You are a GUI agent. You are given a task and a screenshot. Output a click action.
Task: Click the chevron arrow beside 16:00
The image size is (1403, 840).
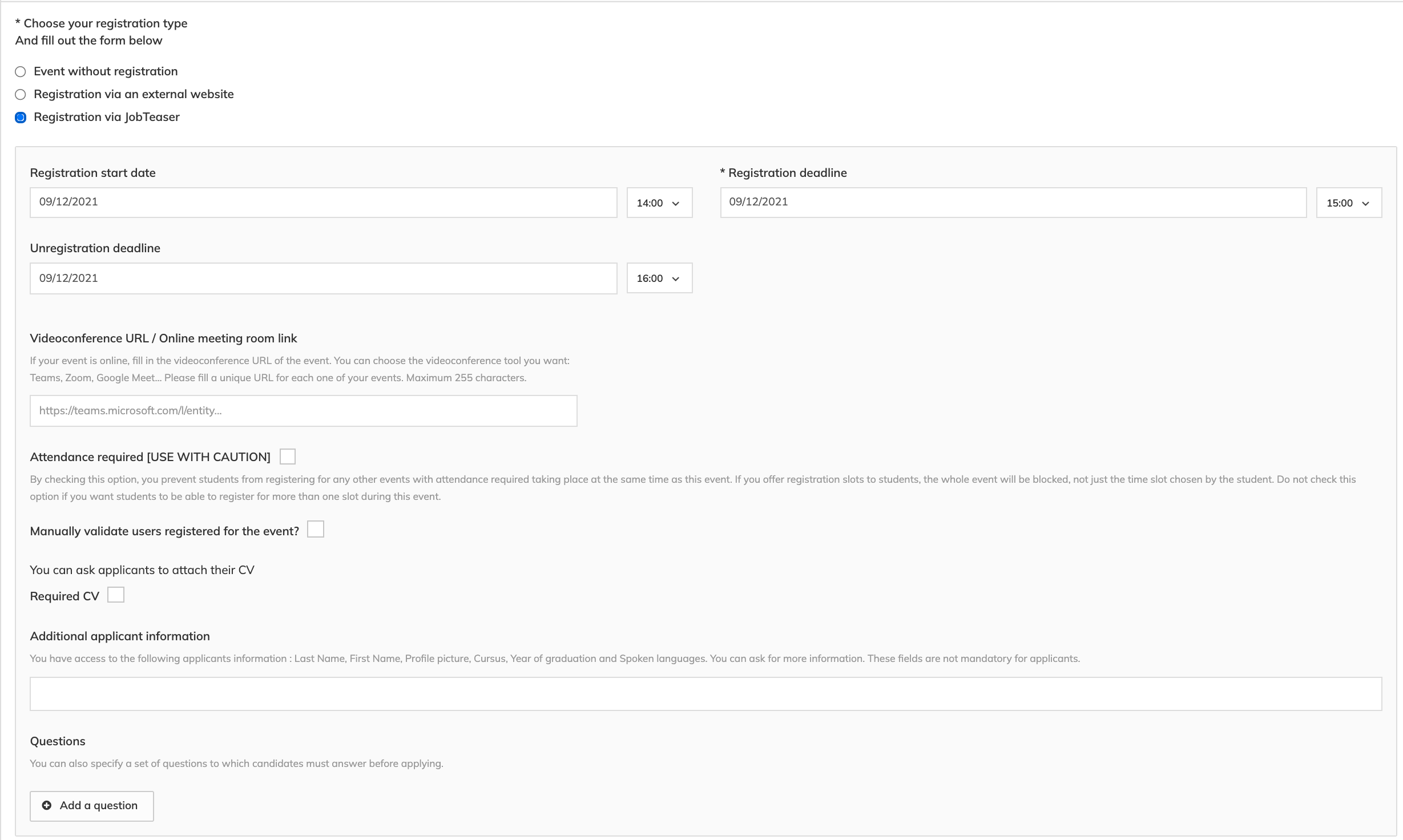pos(676,279)
